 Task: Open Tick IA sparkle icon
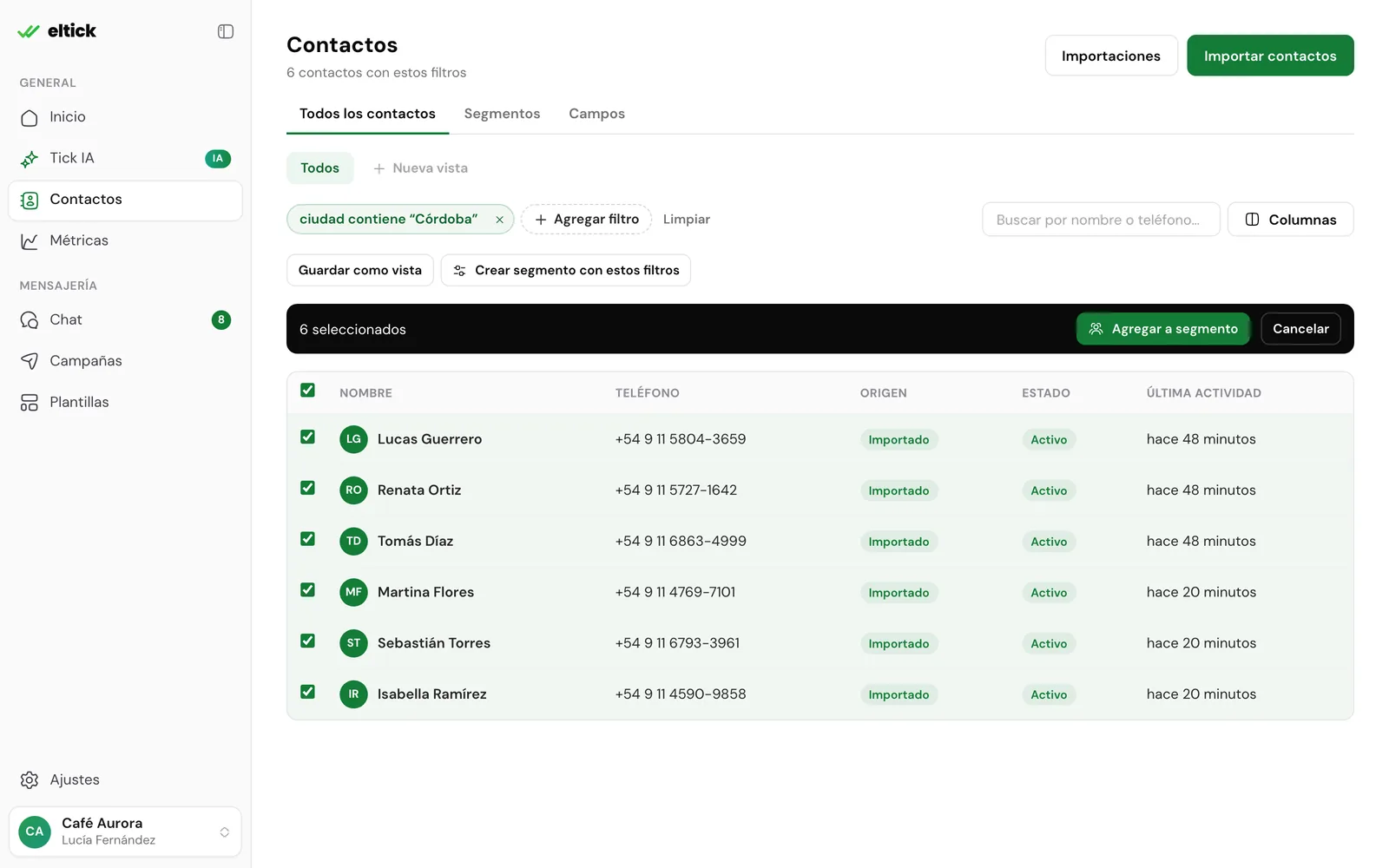[30, 158]
